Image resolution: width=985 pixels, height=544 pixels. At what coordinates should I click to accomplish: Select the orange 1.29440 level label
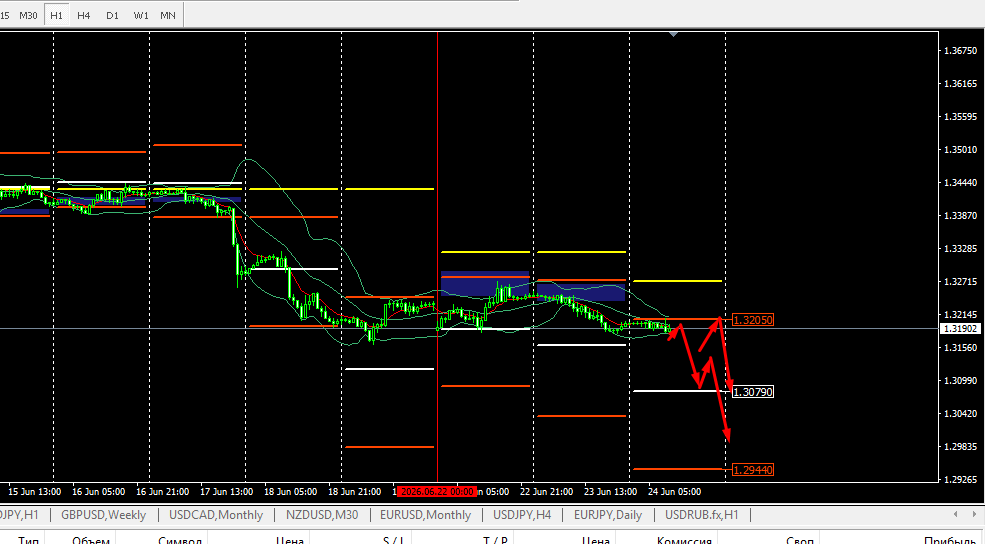tap(753, 470)
